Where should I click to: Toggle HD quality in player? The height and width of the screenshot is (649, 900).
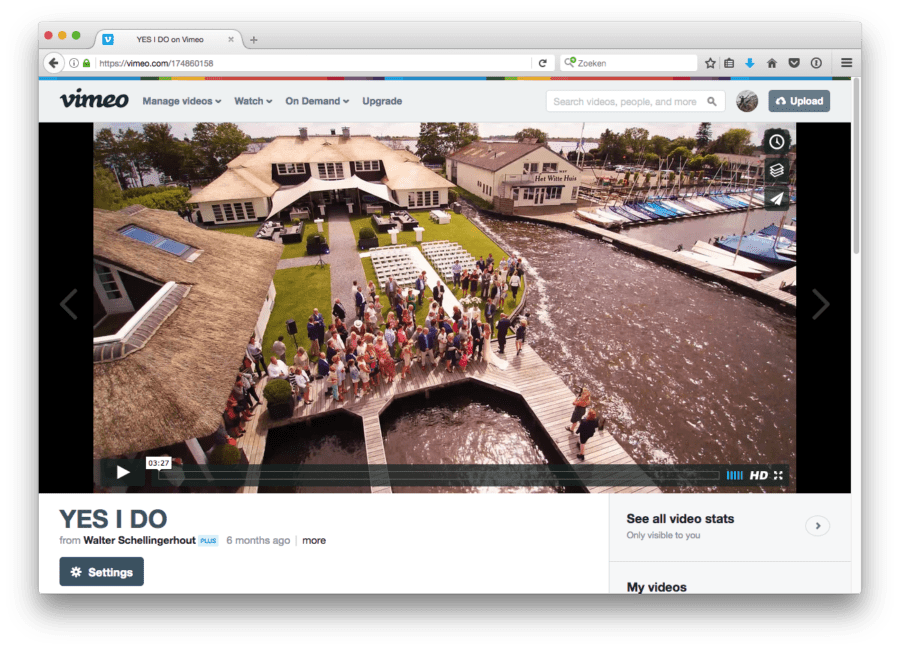(x=758, y=475)
